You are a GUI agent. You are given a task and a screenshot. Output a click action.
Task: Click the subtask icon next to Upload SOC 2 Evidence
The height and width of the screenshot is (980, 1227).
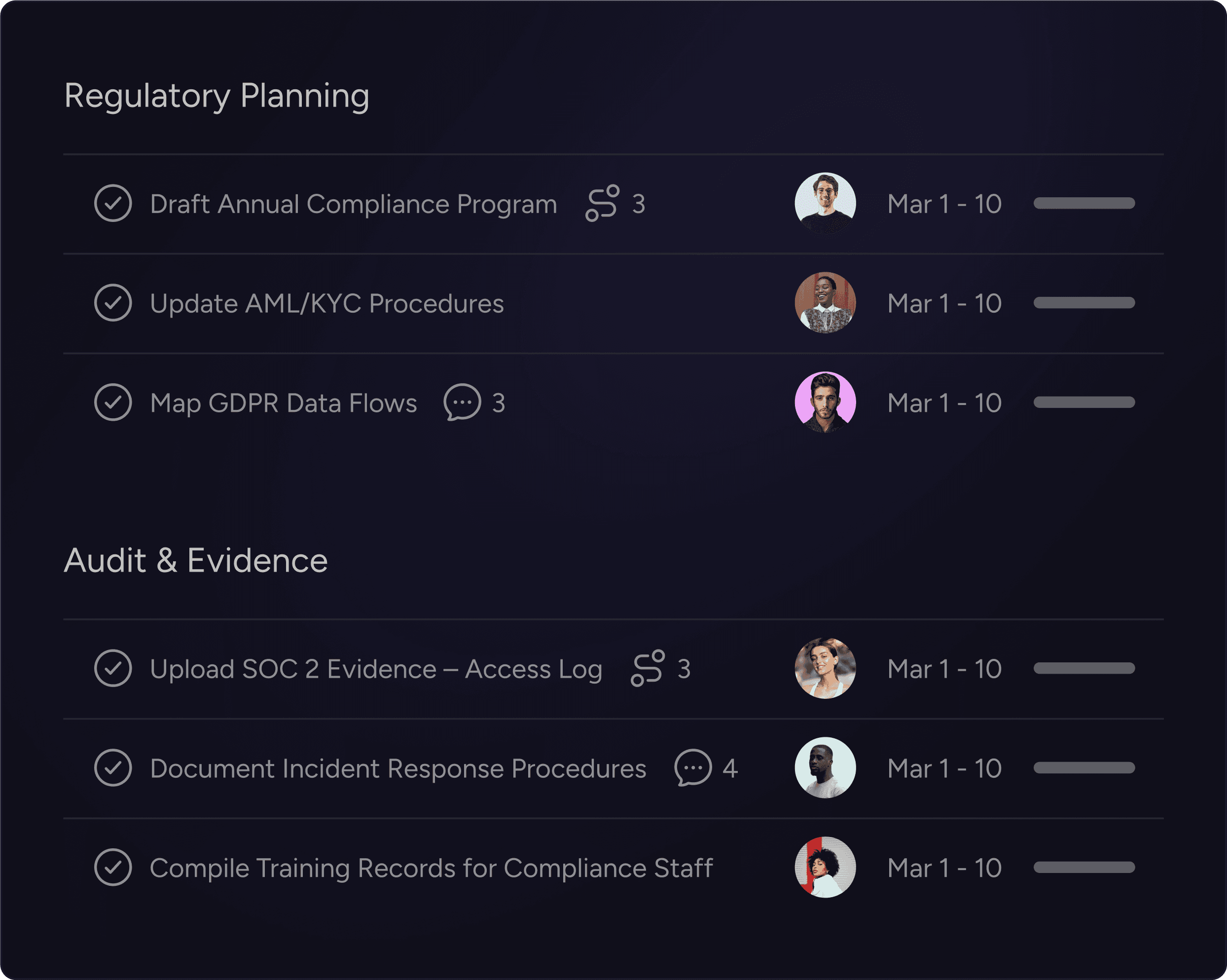(648, 669)
